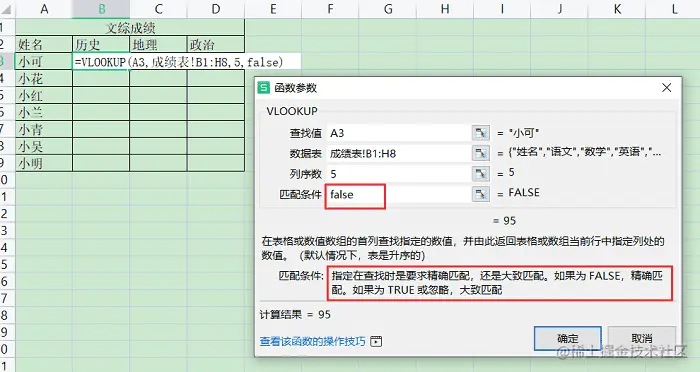Click range selector icon for 查找值 field
Viewport: 700px width, 372px height.
pyautogui.click(x=480, y=133)
